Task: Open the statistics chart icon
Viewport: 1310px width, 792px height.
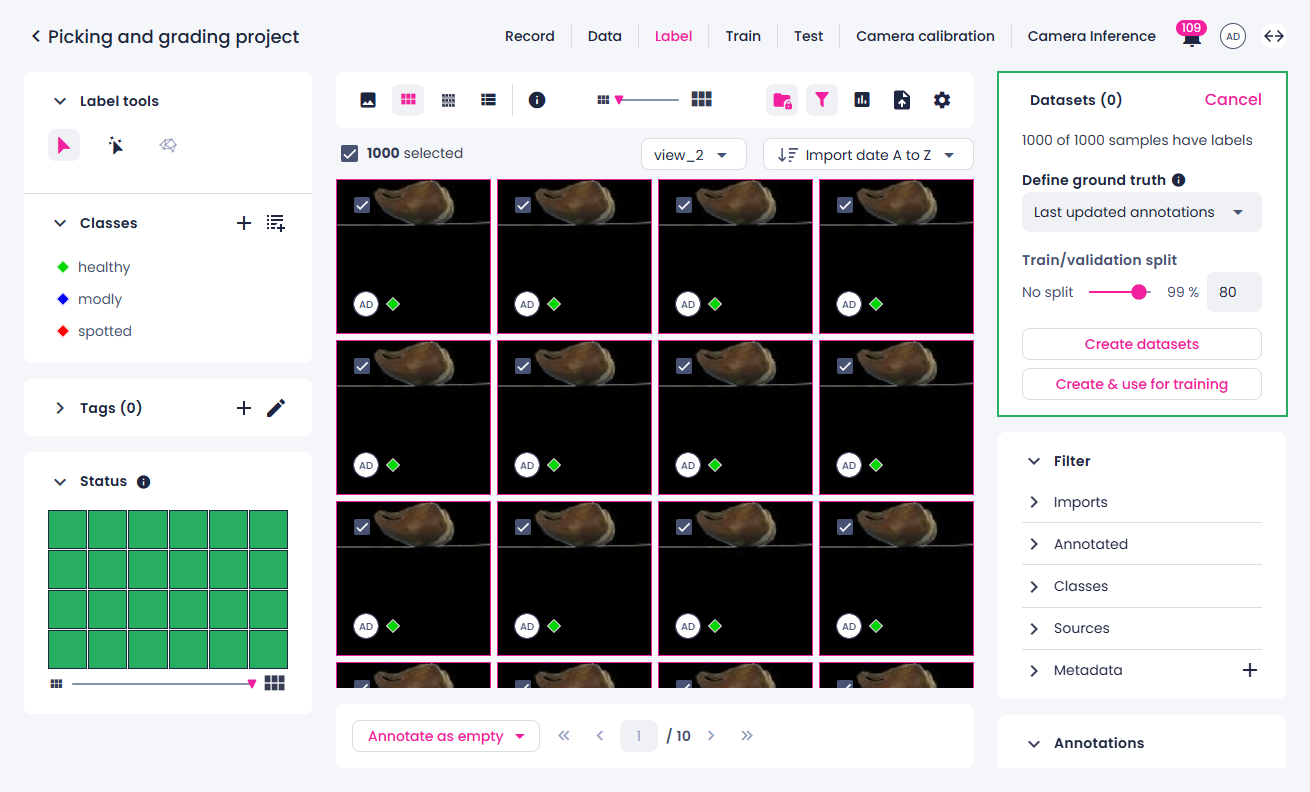Action: (x=862, y=100)
